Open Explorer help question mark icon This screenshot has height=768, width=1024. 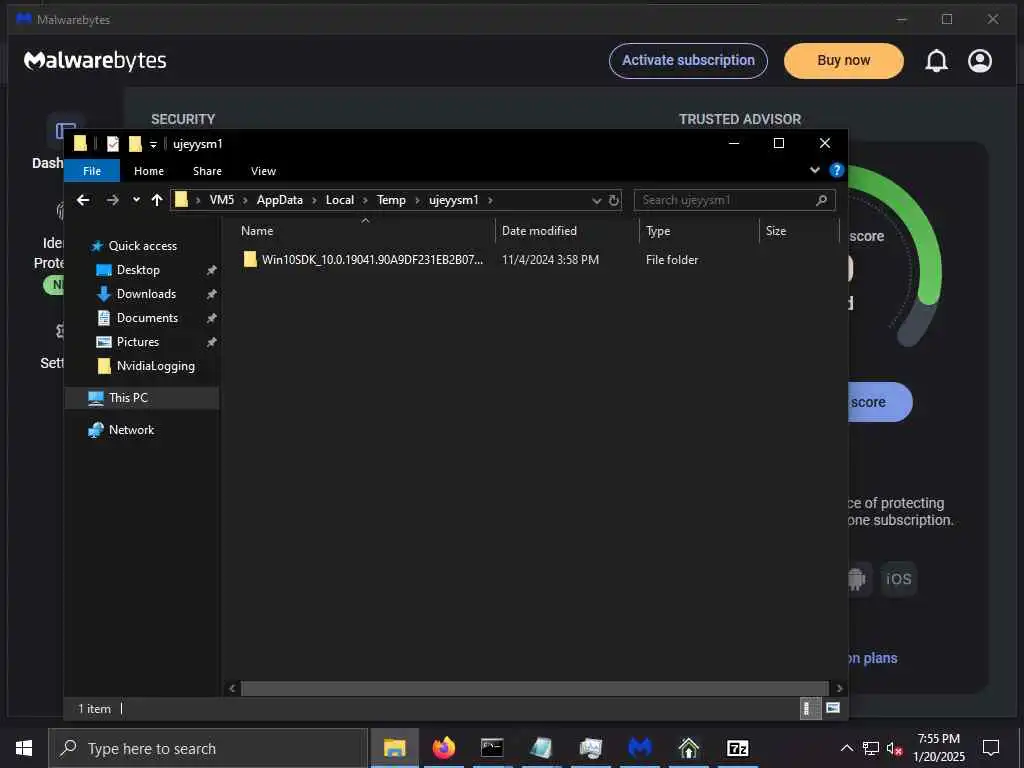[x=836, y=170]
